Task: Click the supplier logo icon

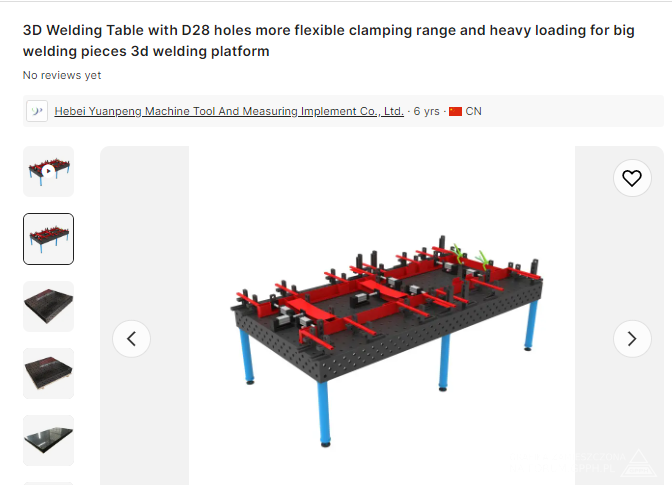Action: tap(37, 111)
